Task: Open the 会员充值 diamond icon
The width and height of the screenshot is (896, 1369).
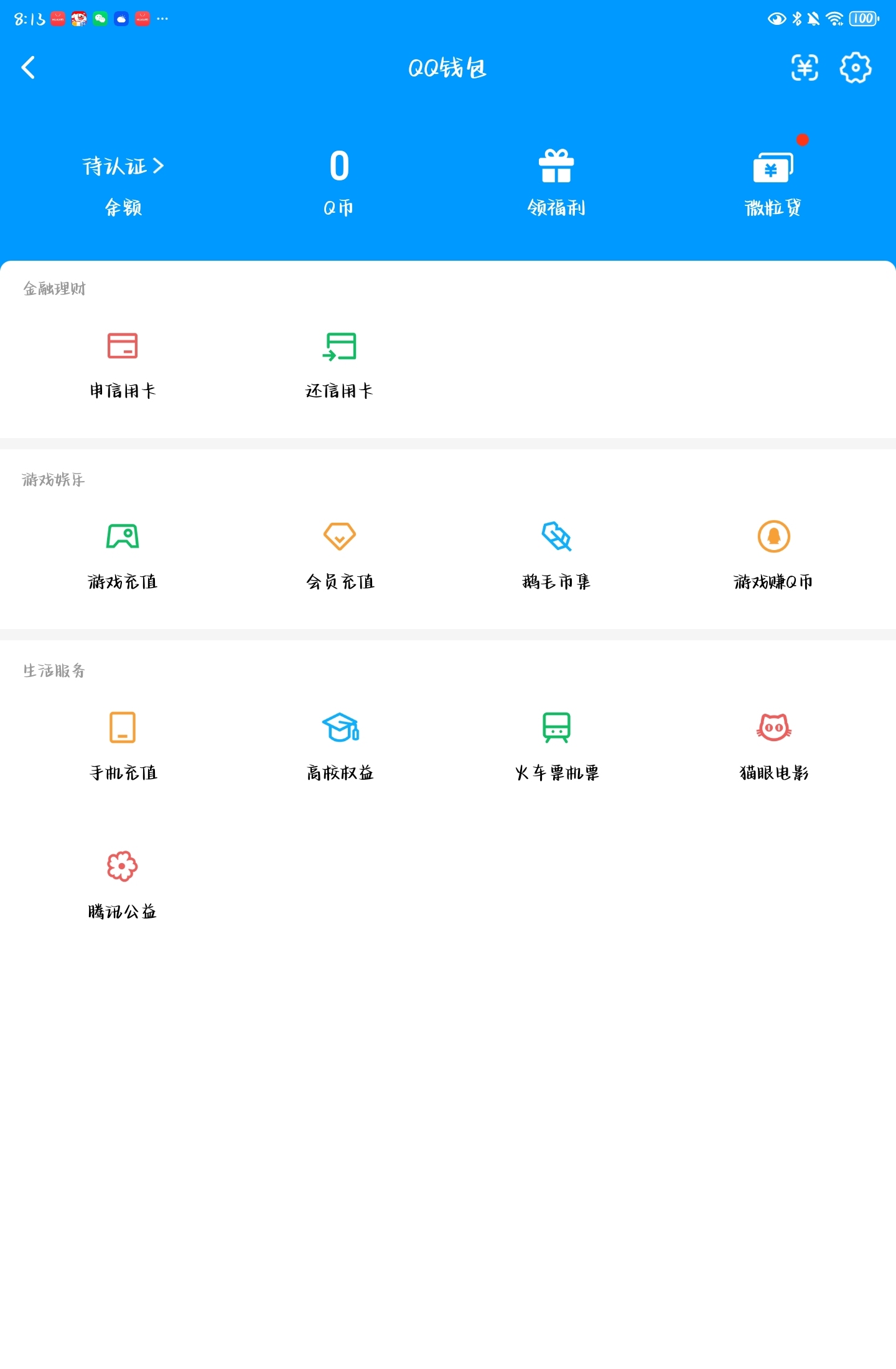Action: pos(339,536)
